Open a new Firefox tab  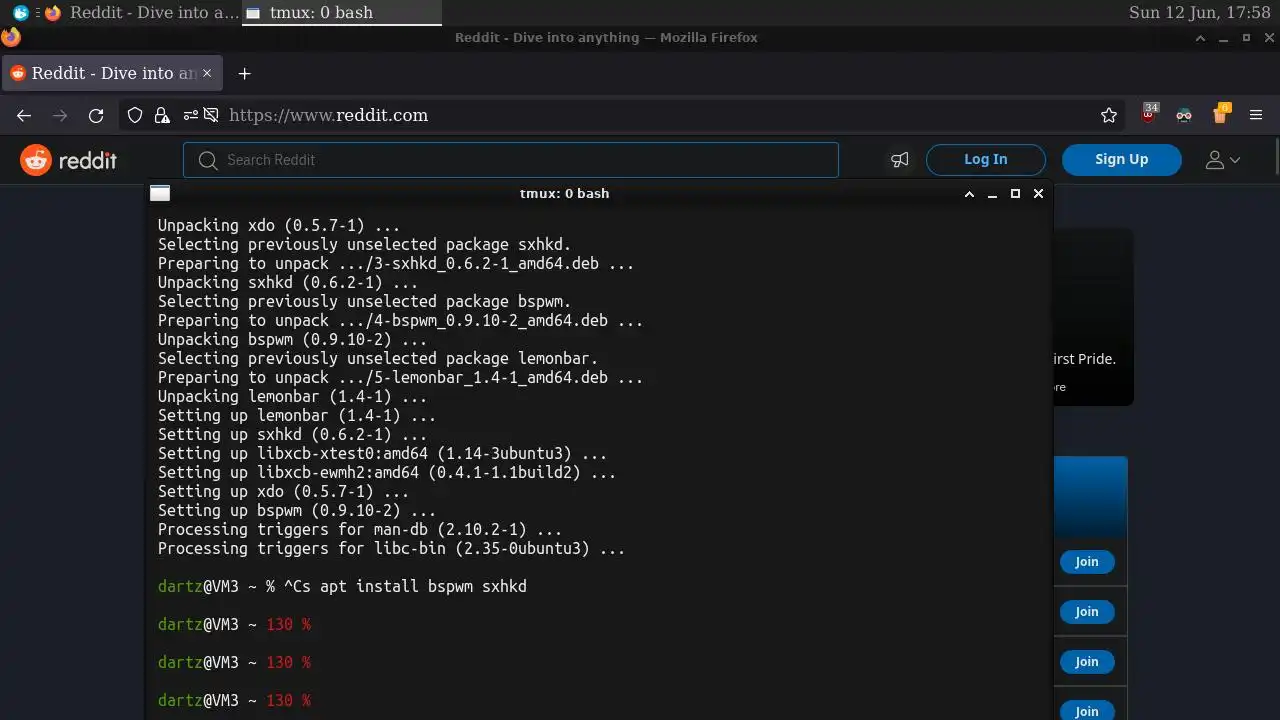(244, 73)
